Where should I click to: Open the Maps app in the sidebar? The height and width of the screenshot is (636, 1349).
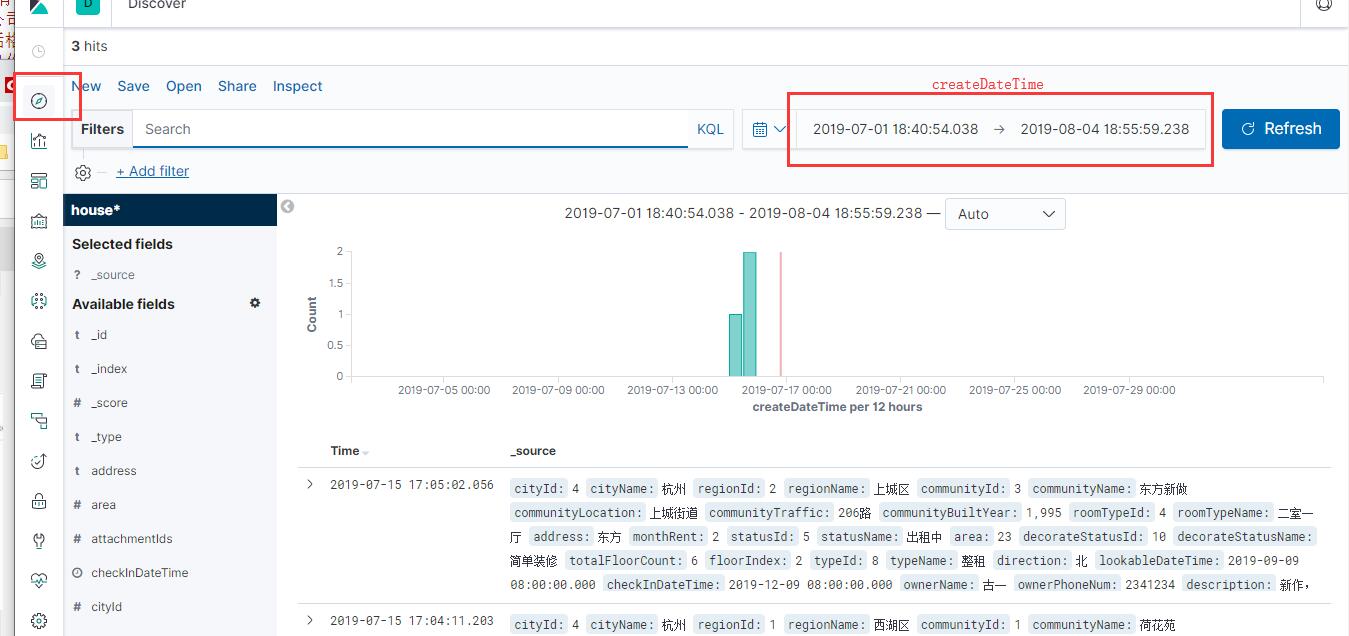(x=39, y=260)
